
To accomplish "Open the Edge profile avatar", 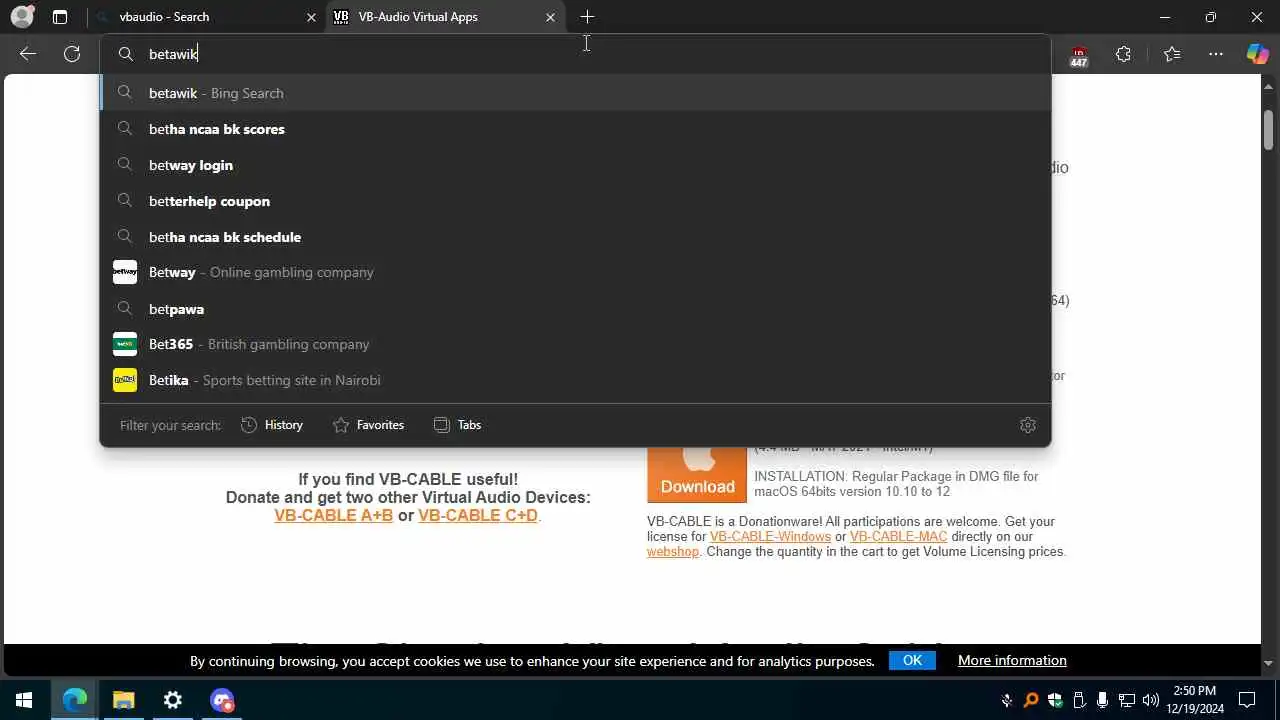I will 22,17.
